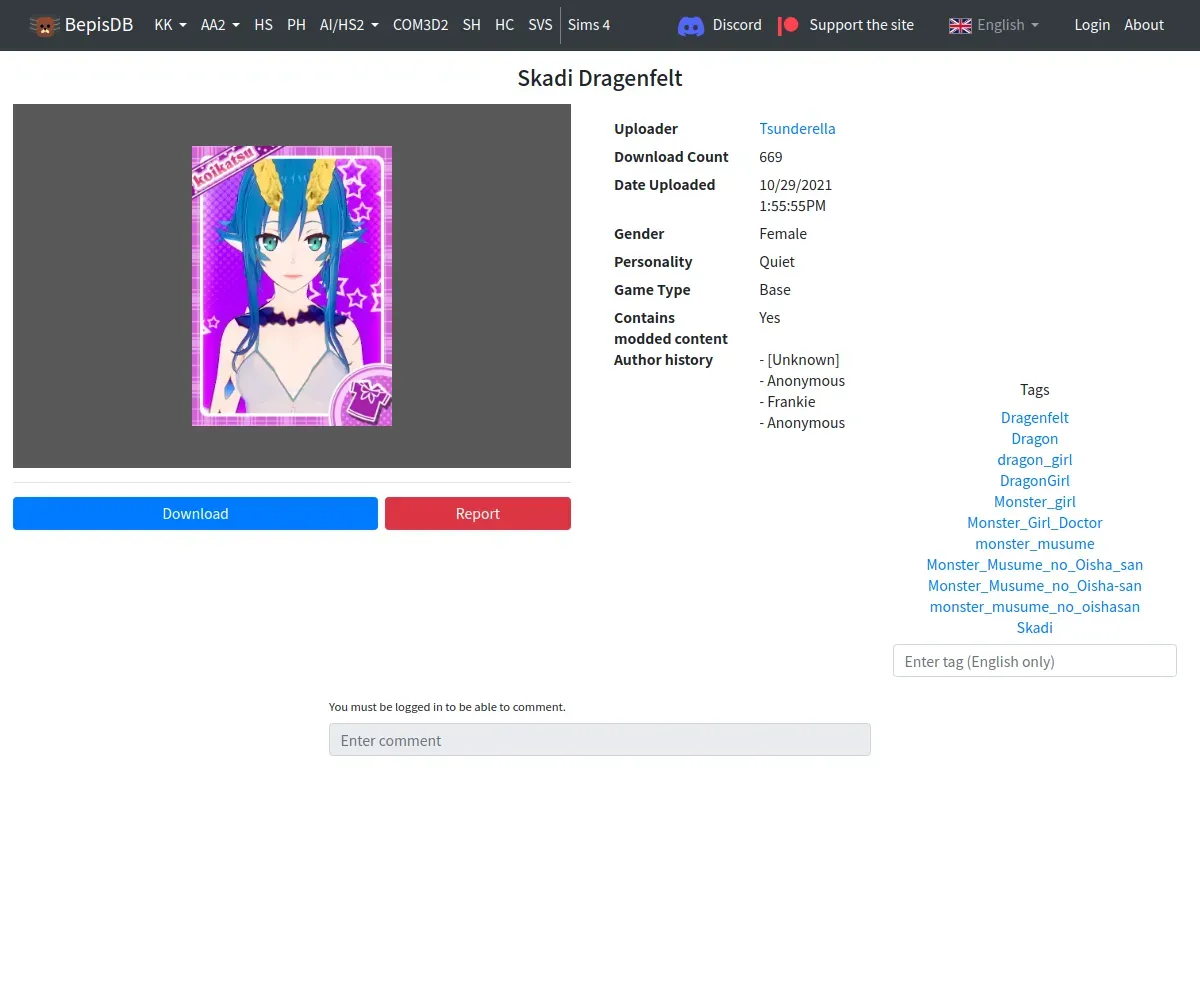1200x1000 pixels.
Task: Open the English language selector
Action: coord(994,25)
